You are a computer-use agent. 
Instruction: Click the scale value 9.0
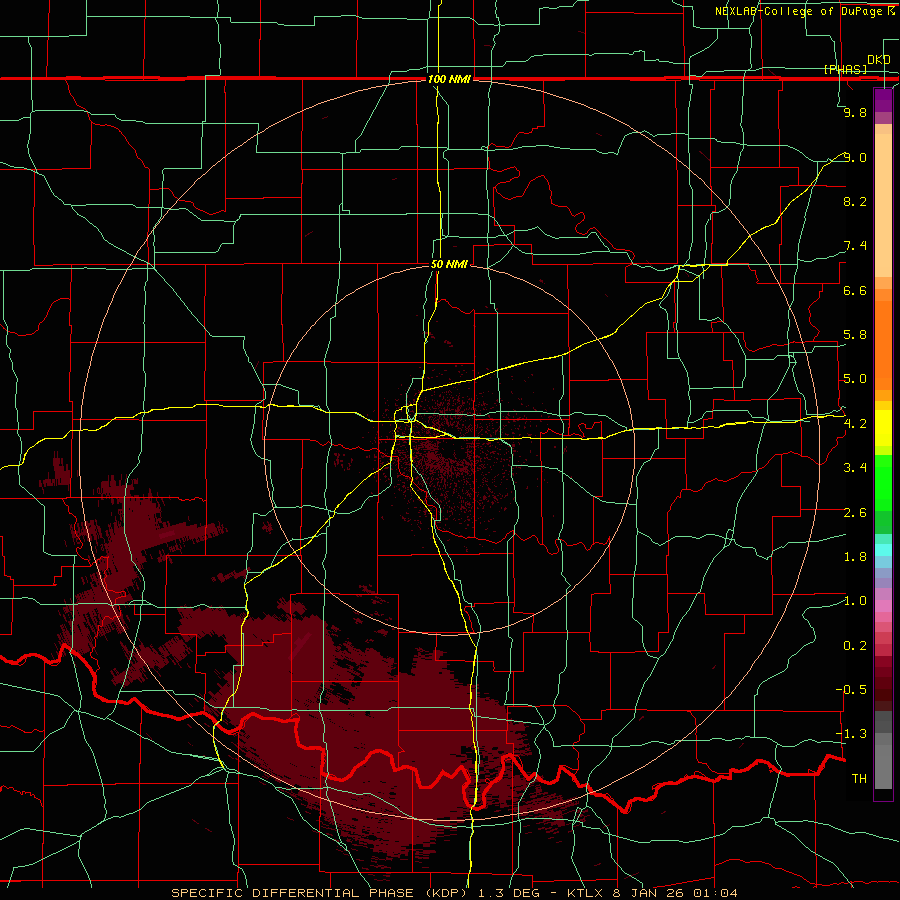(x=855, y=157)
